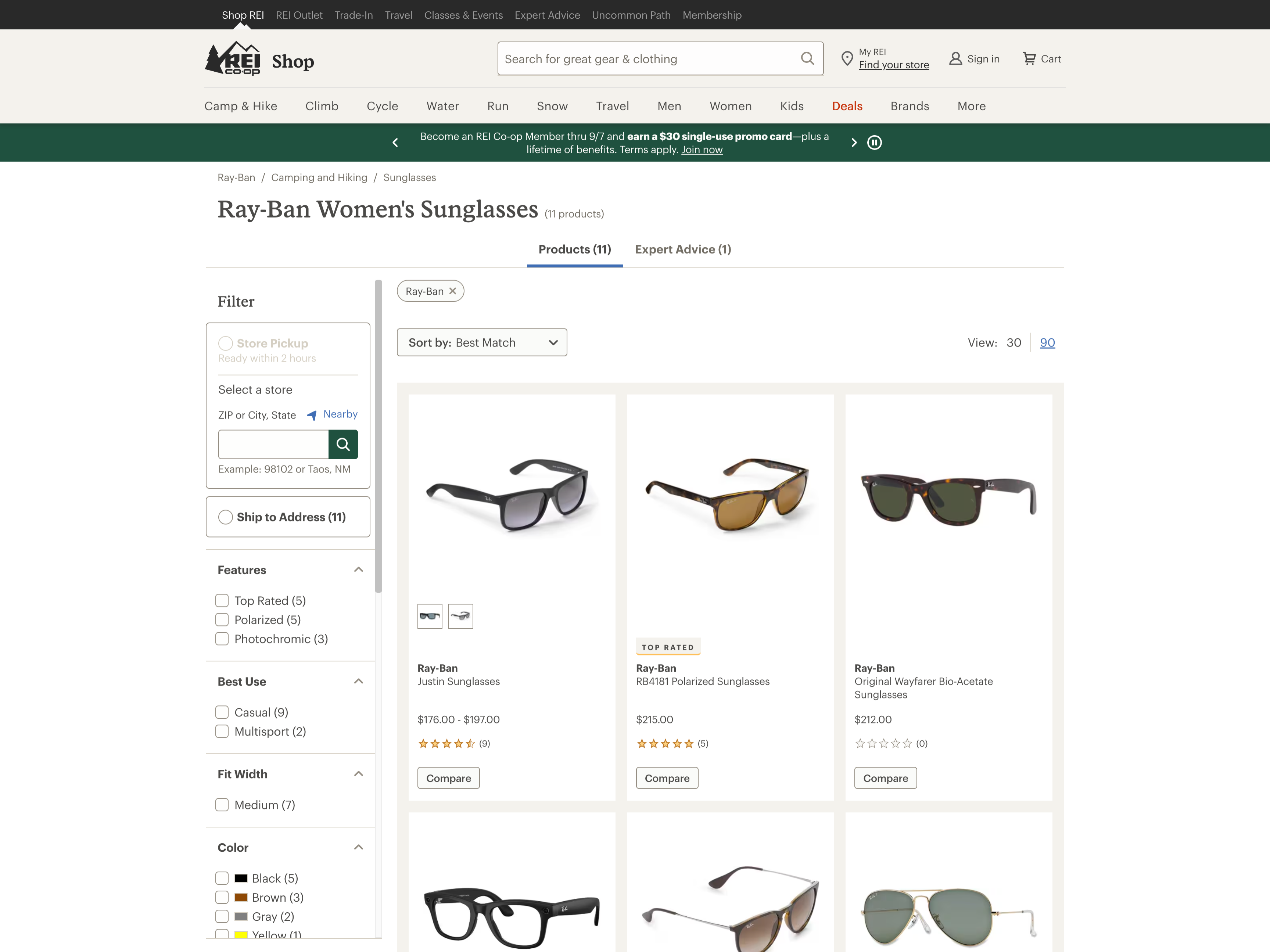The width and height of the screenshot is (1270, 952).
Task: Select Ship to Address radio button
Action: pyautogui.click(x=226, y=517)
